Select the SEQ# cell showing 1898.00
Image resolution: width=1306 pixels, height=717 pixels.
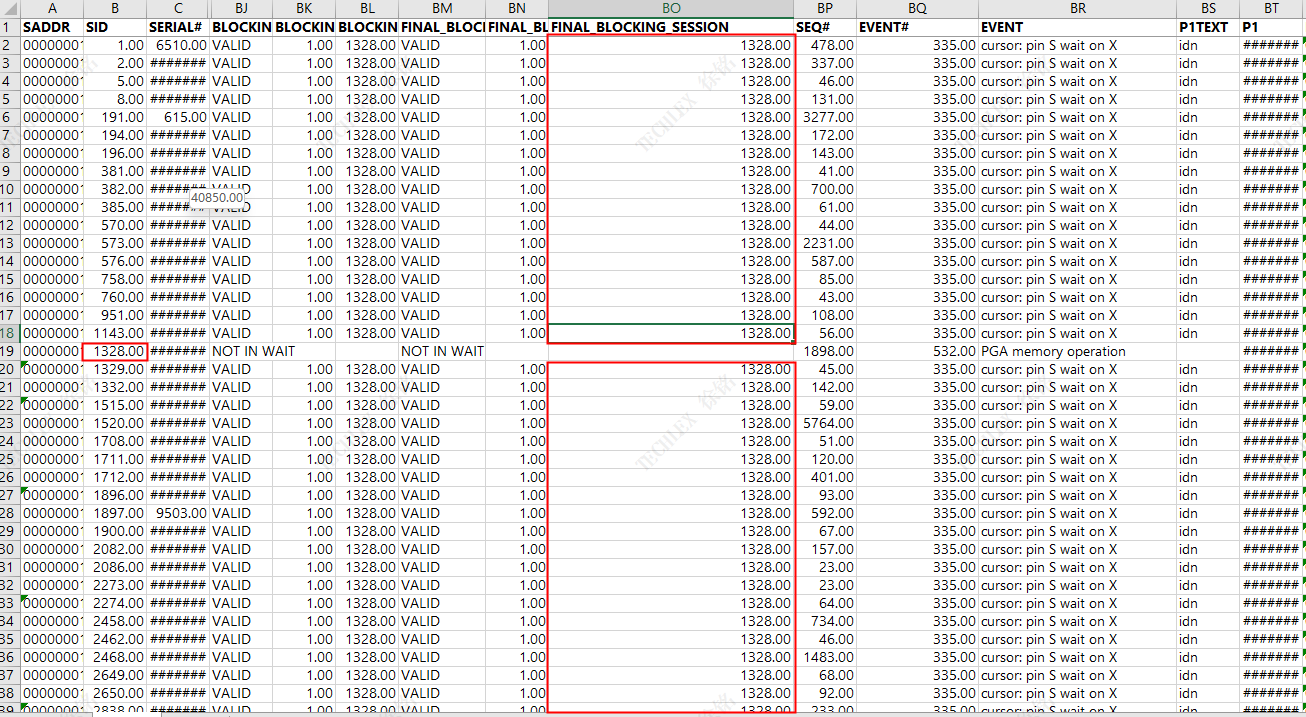click(x=825, y=351)
